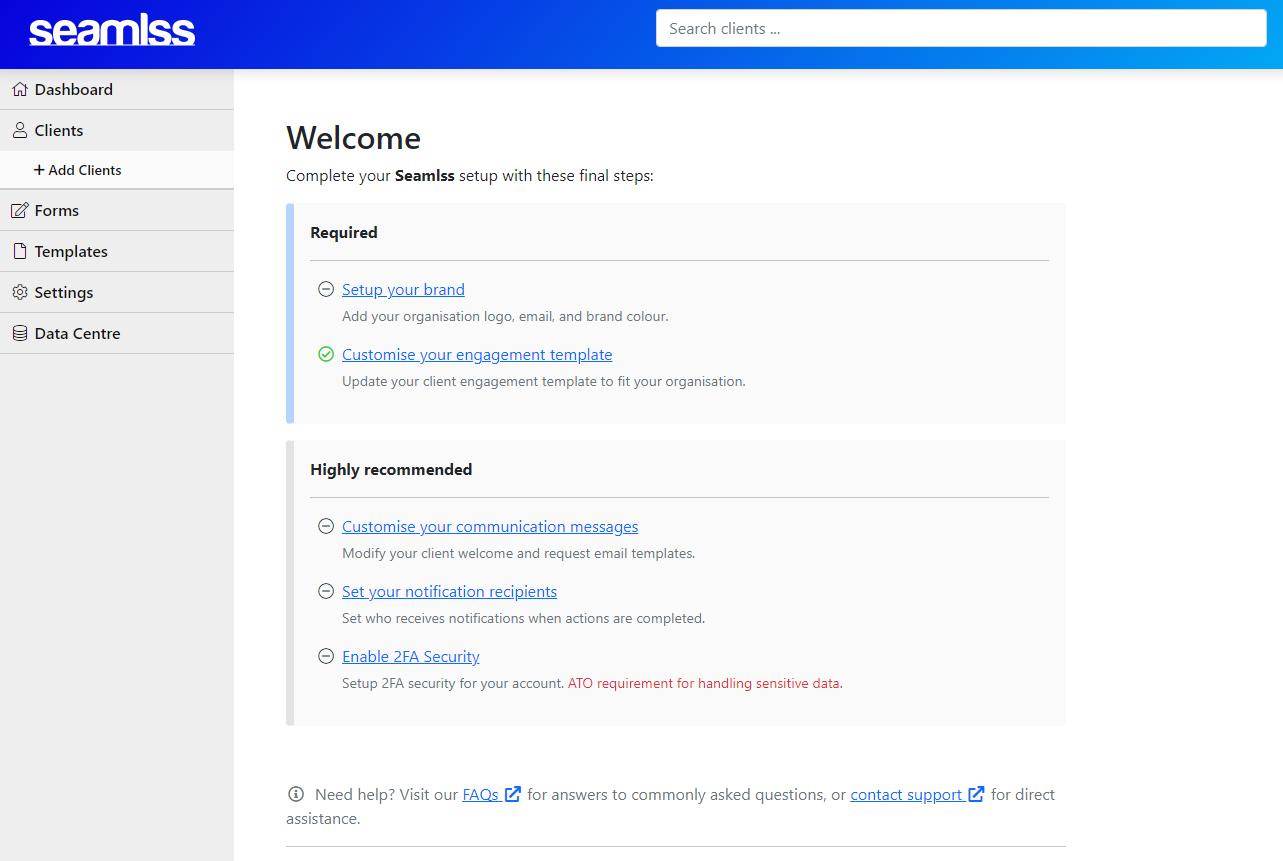Click the Welcome heading
This screenshot has width=1283, height=861.
[354, 138]
